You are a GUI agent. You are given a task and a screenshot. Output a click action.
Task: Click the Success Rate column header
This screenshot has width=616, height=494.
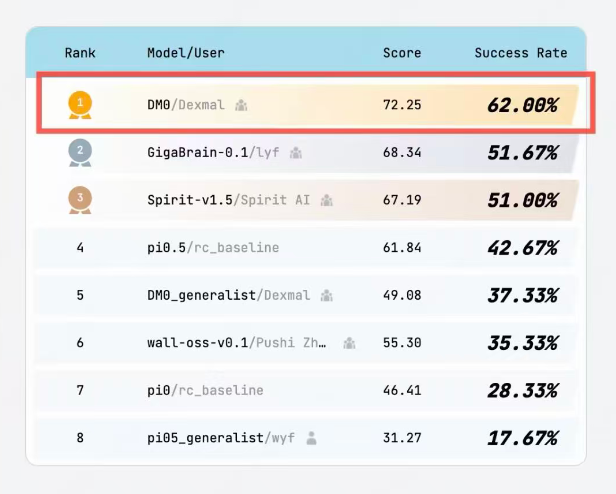520,53
